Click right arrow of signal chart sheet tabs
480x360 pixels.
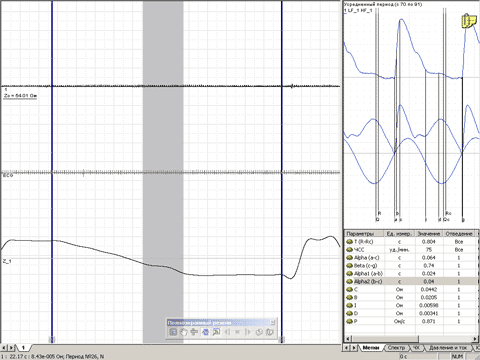click(11, 348)
